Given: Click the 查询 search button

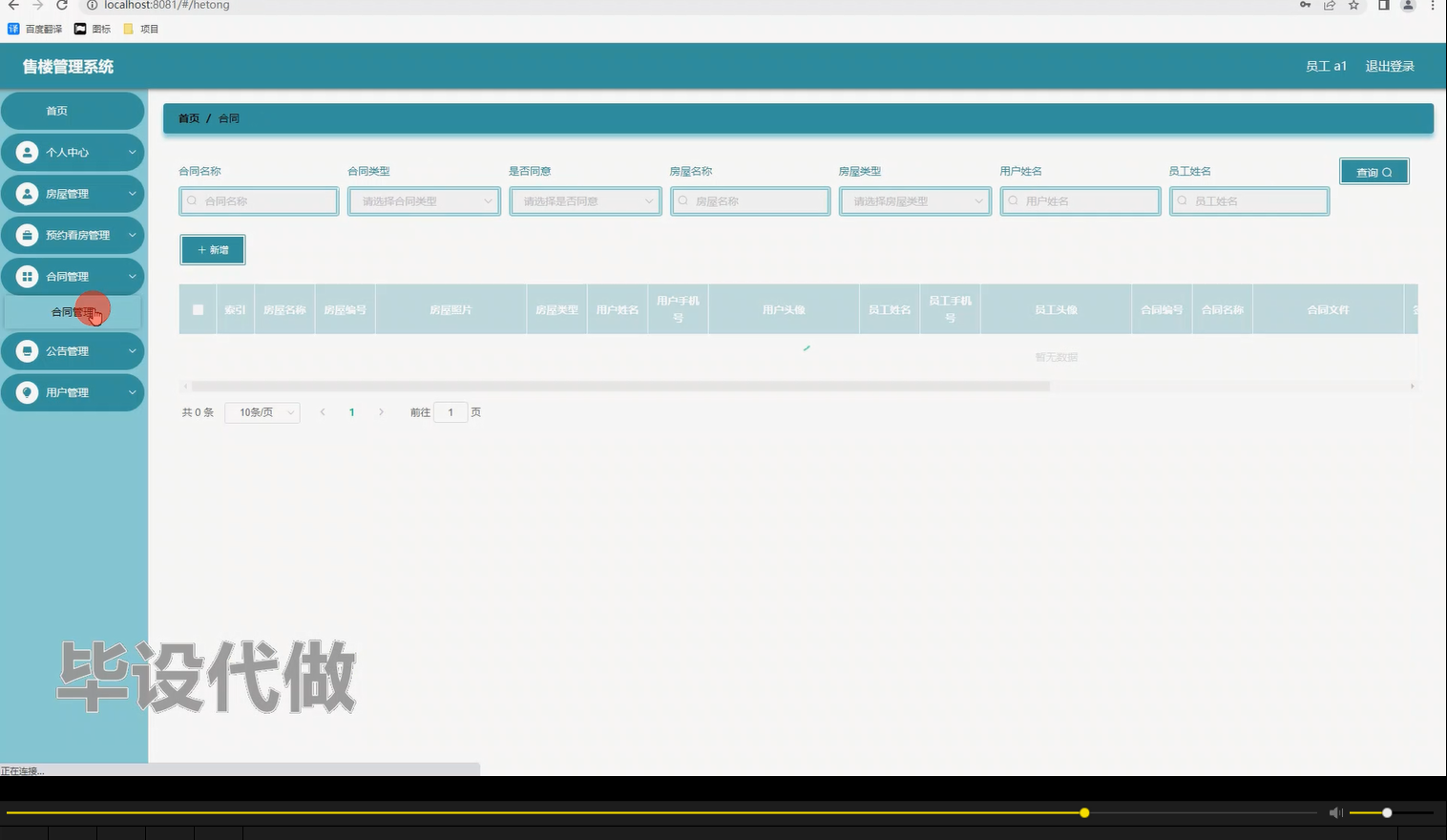Looking at the screenshot, I should tap(1374, 172).
